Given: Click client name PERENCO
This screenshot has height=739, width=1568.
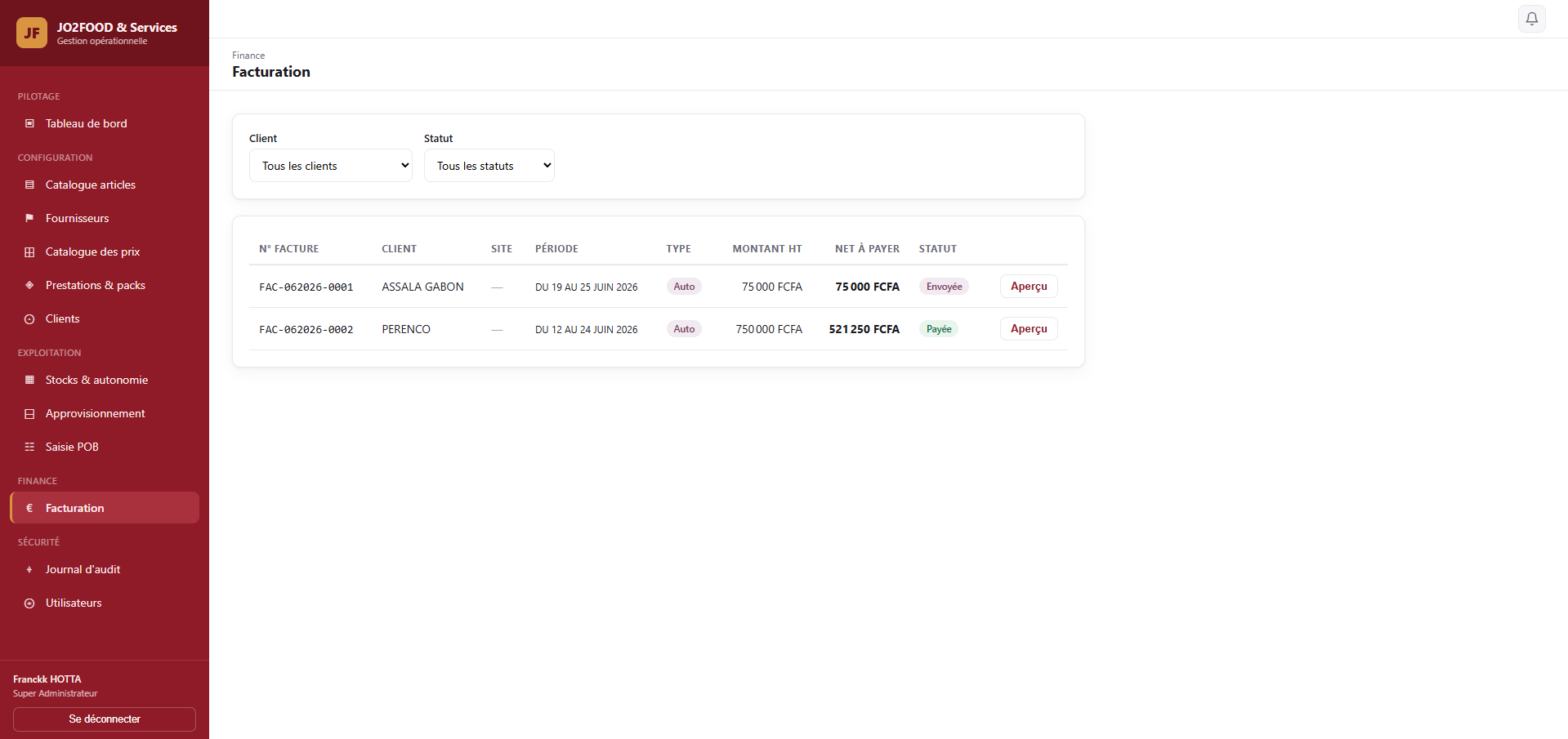Looking at the screenshot, I should point(406,329).
